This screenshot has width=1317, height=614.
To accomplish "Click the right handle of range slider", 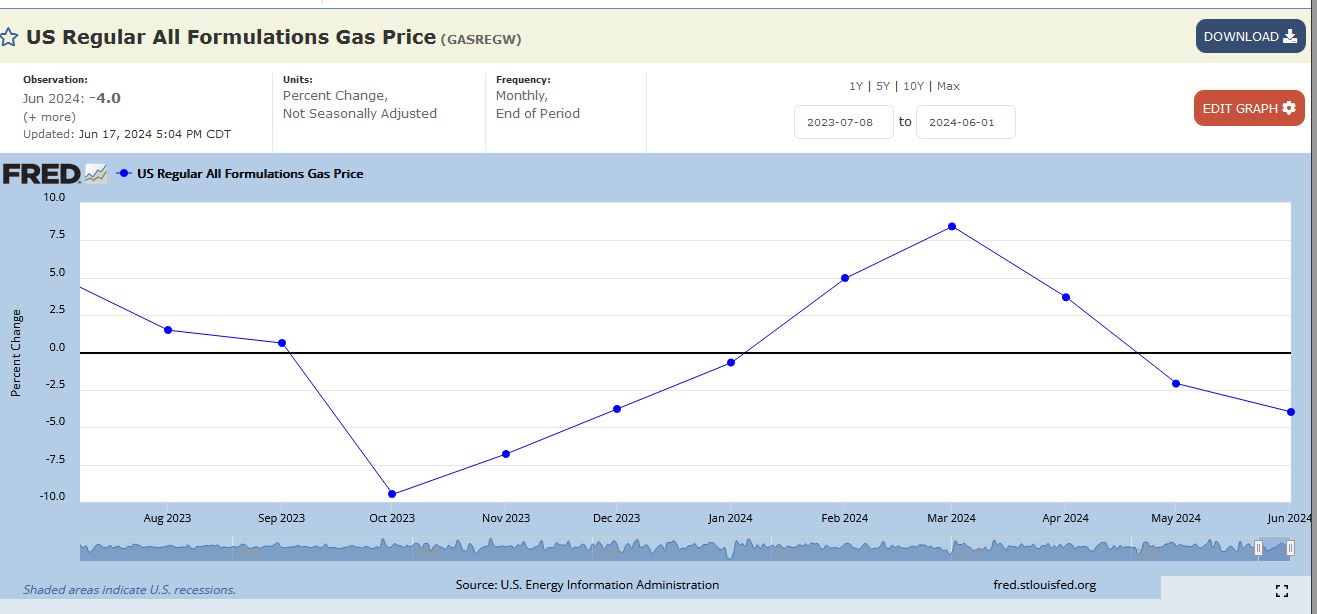I will 1290,548.
